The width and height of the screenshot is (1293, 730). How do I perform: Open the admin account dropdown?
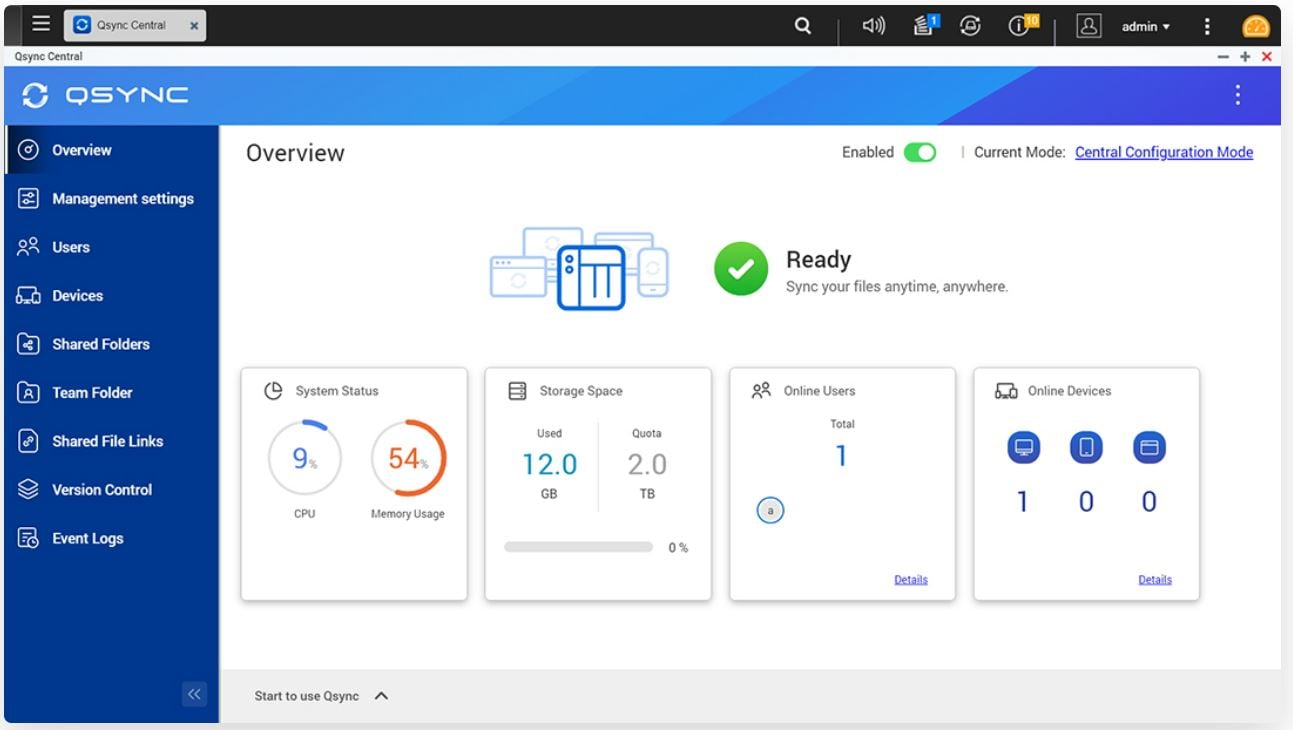coord(1145,27)
